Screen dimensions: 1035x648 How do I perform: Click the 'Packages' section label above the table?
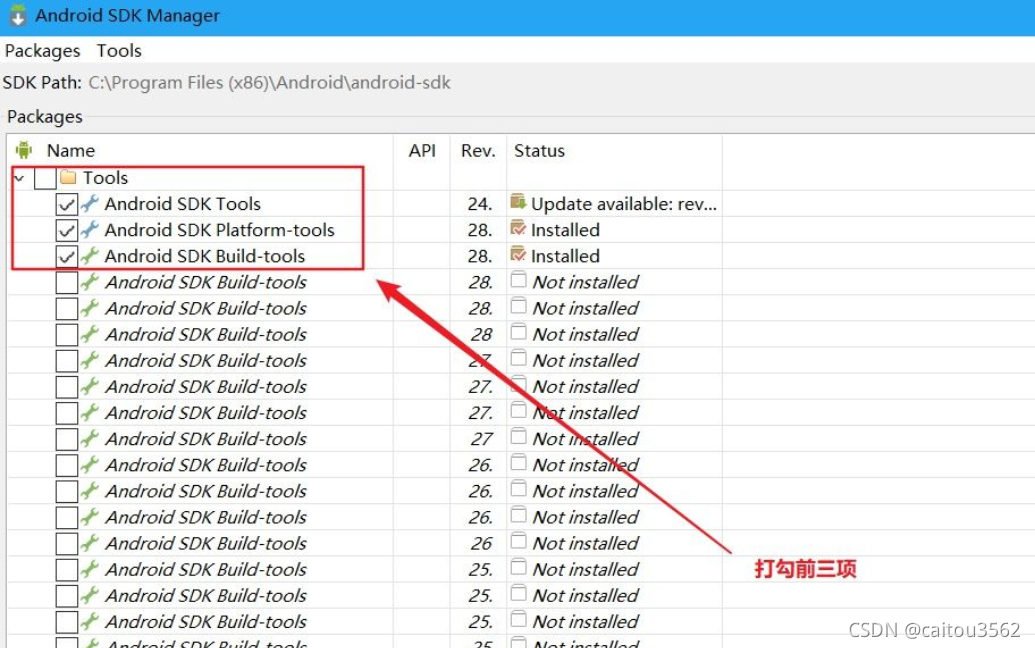point(45,117)
